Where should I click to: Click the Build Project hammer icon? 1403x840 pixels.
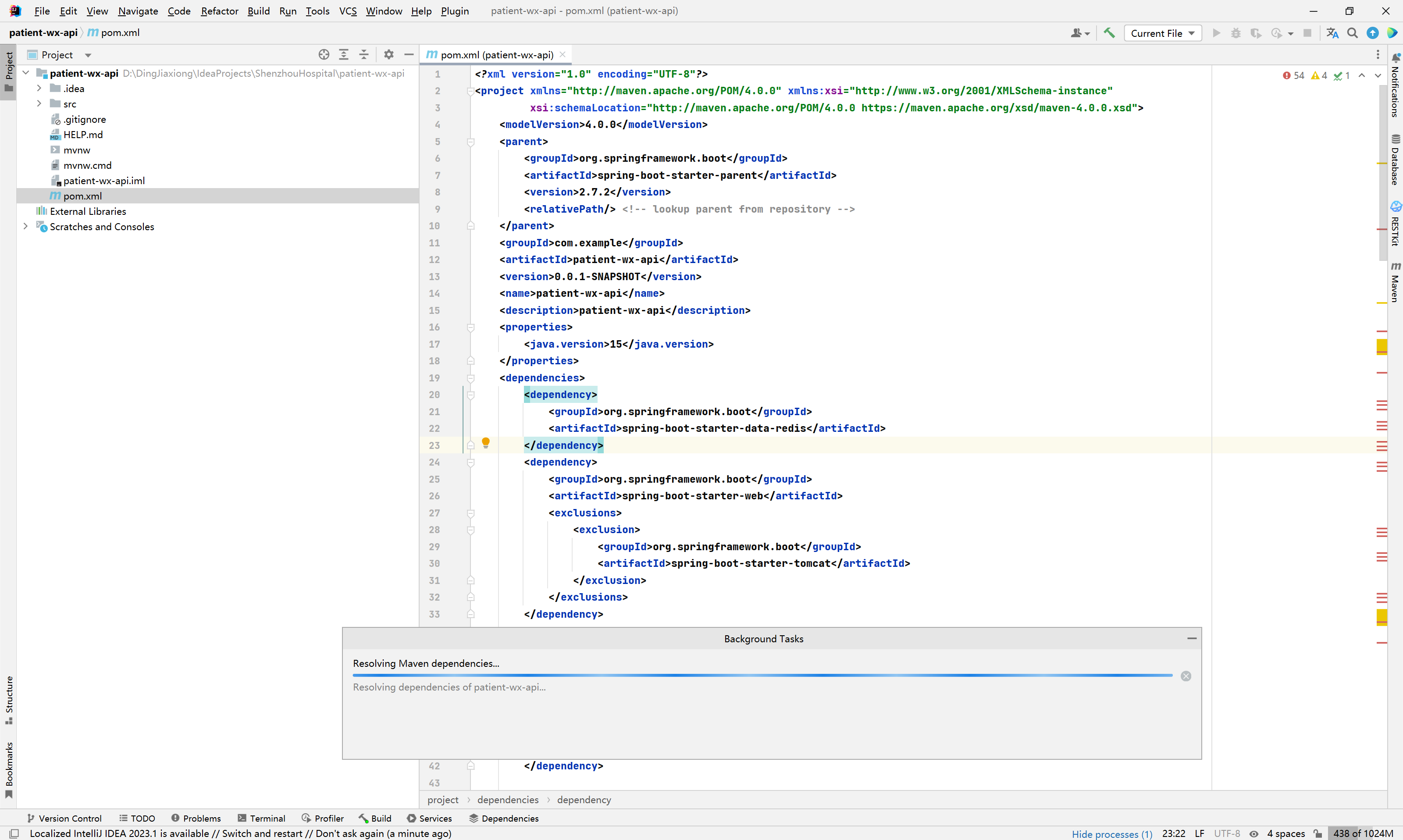pyautogui.click(x=1109, y=33)
